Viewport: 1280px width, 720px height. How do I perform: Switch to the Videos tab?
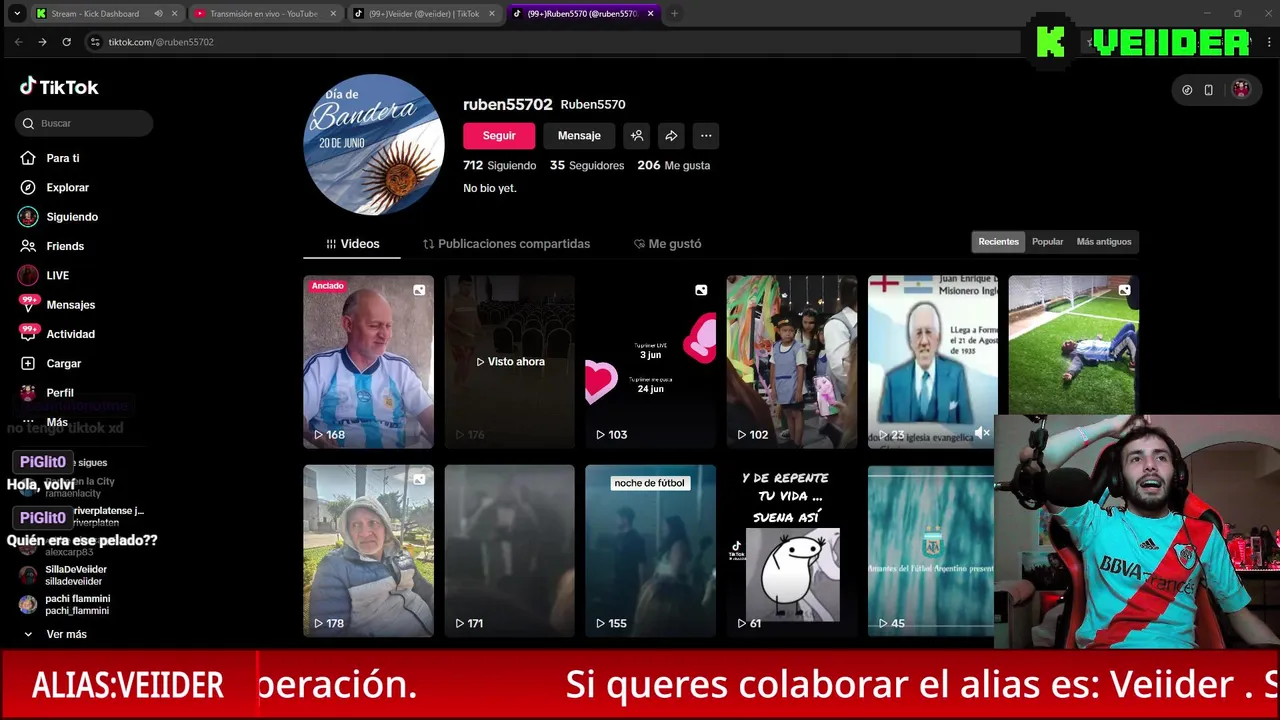(x=352, y=244)
